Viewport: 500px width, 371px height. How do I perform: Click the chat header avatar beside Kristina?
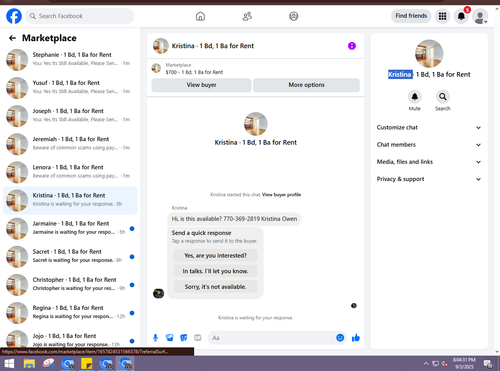(161, 46)
